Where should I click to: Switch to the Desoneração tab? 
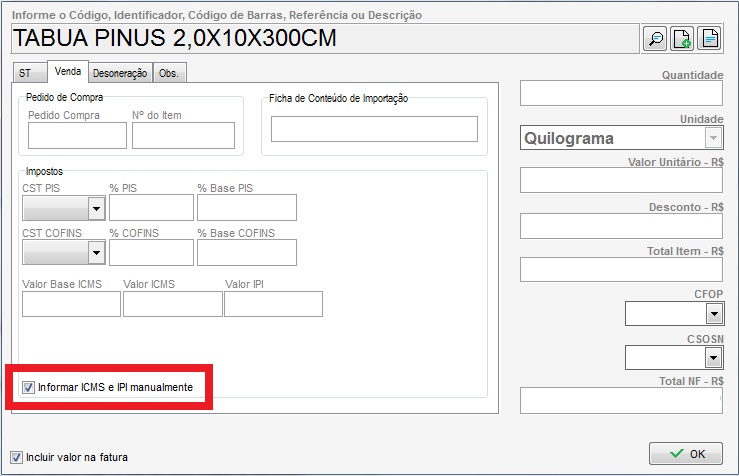tap(120, 73)
